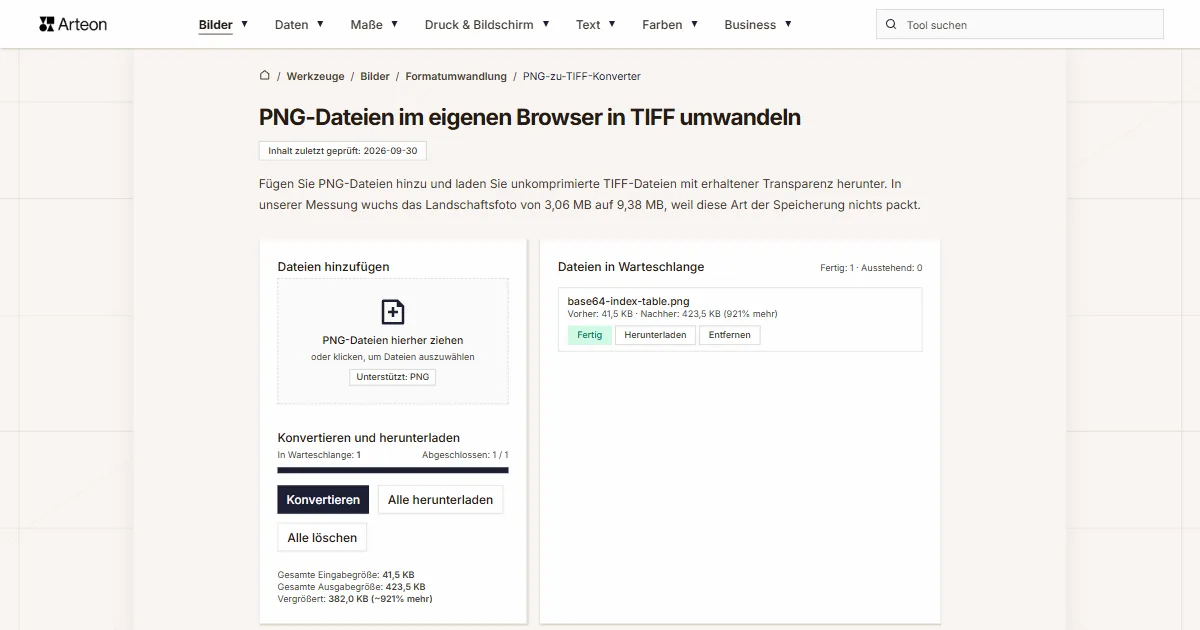The height and width of the screenshot is (630, 1200).
Task: Click the Abgeschlossen: 1 / 1 text
Action: [x=465, y=455]
